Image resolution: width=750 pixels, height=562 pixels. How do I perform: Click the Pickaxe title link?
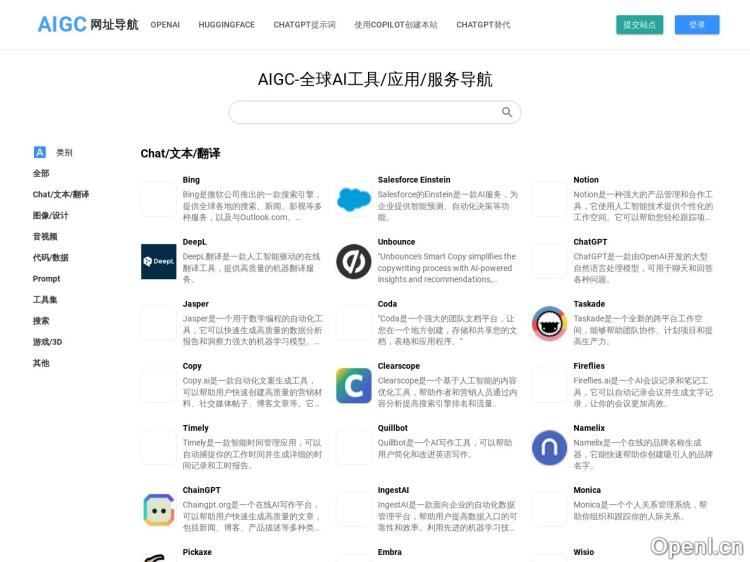197,552
